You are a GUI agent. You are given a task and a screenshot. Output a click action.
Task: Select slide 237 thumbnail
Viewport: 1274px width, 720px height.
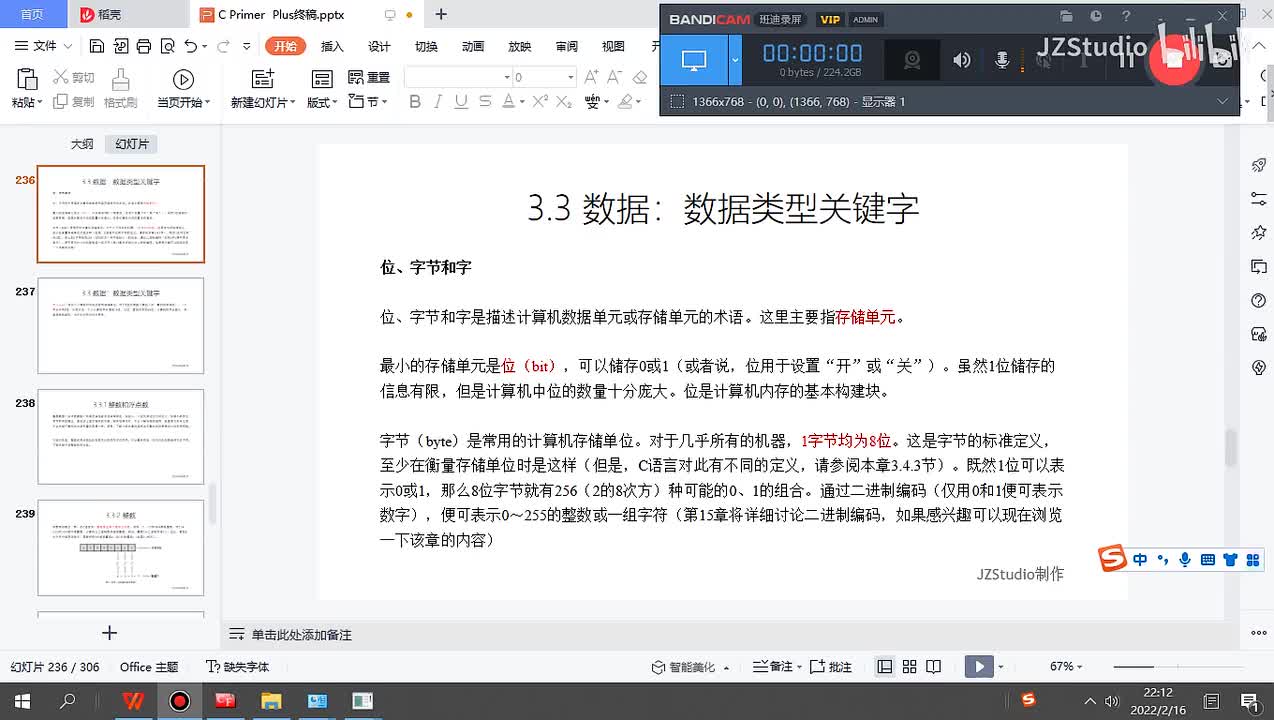pos(120,326)
